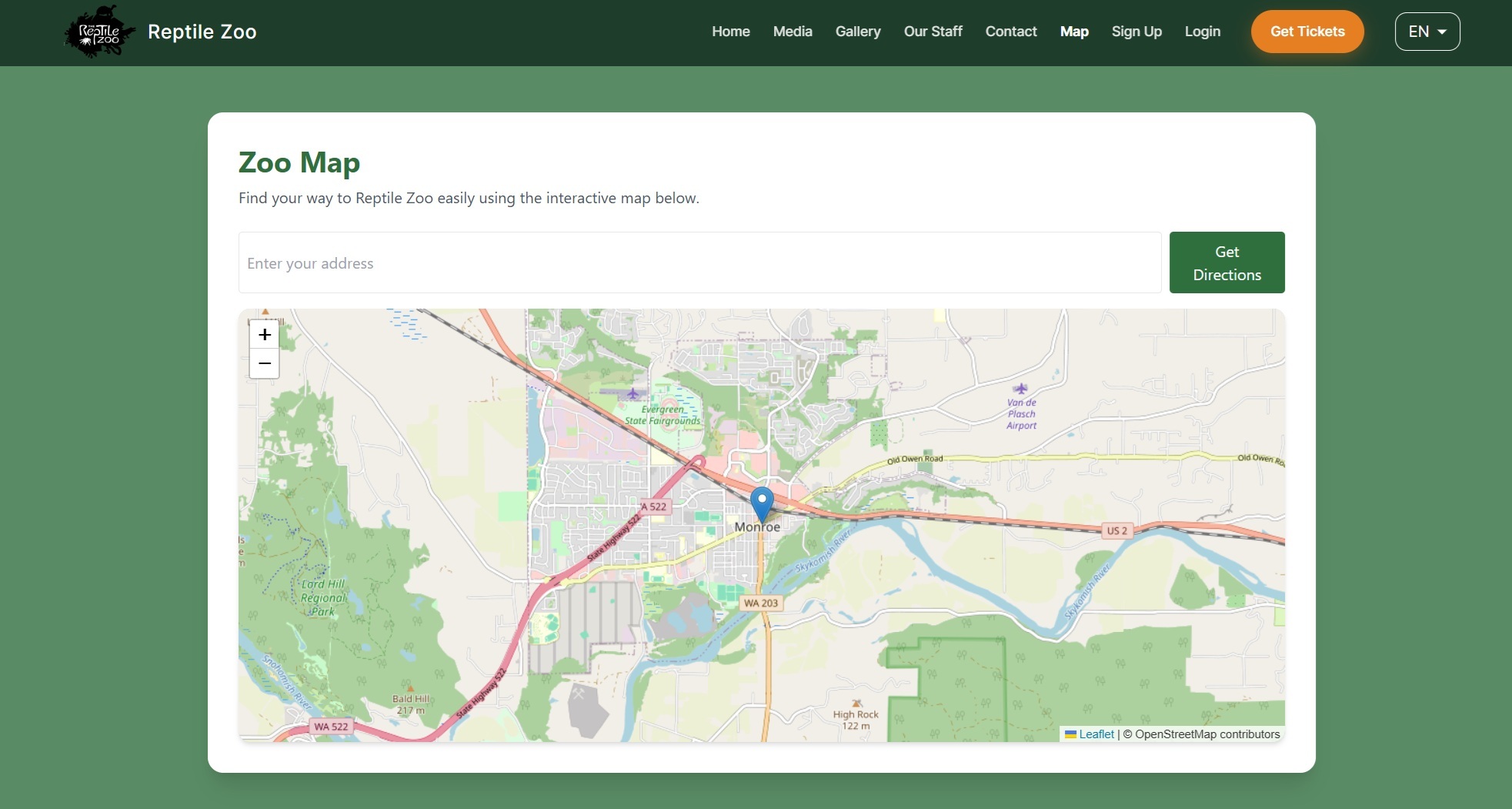Click the blue location marker pin
The image size is (1512, 809).
coord(761,503)
